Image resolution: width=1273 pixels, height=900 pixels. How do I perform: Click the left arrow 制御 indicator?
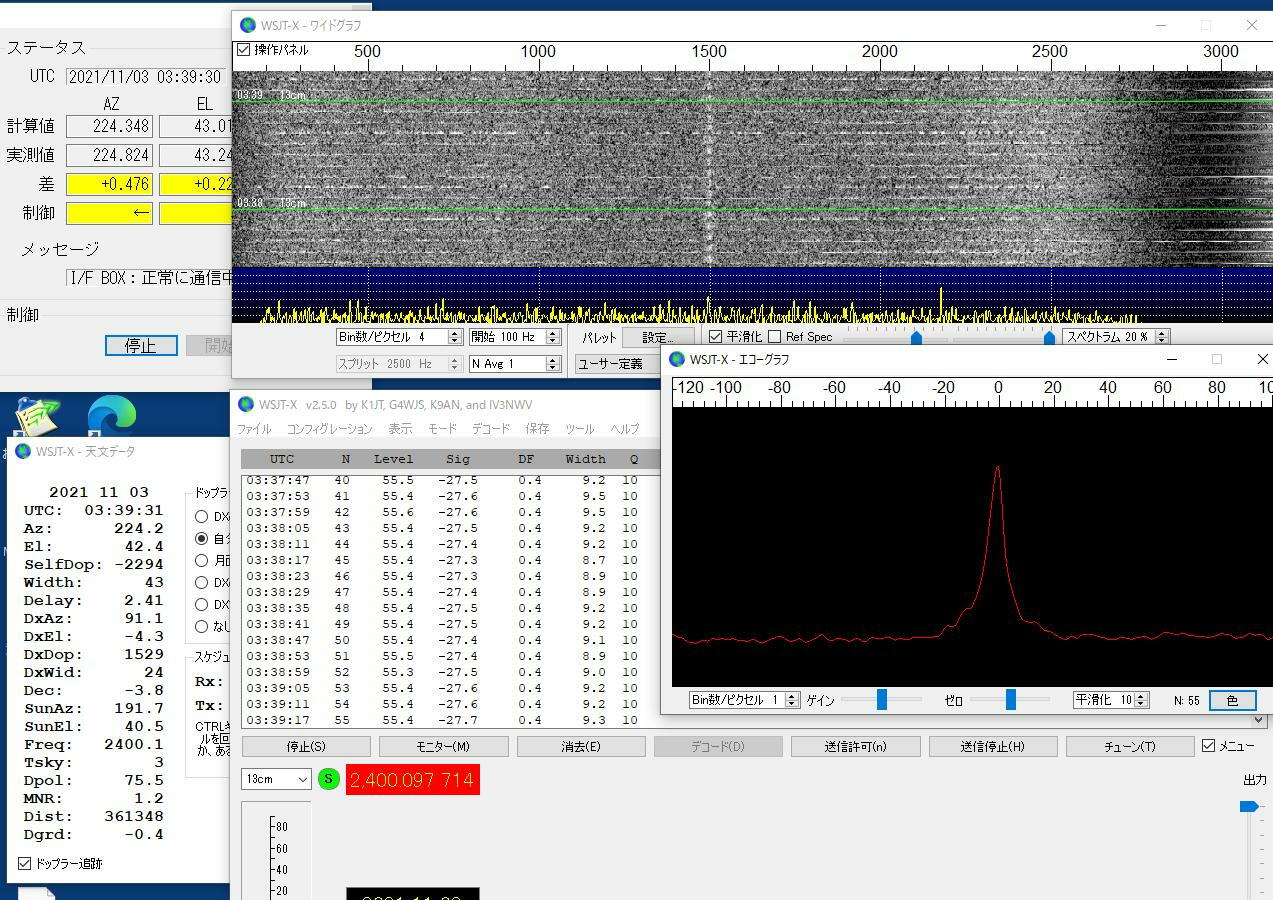109,213
